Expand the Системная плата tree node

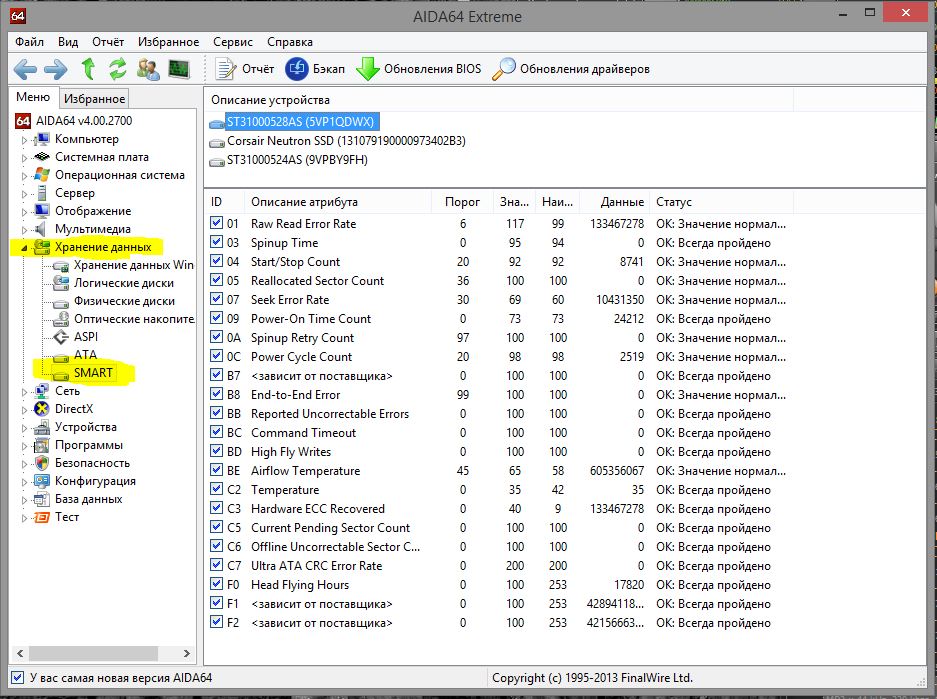(25, 158)
